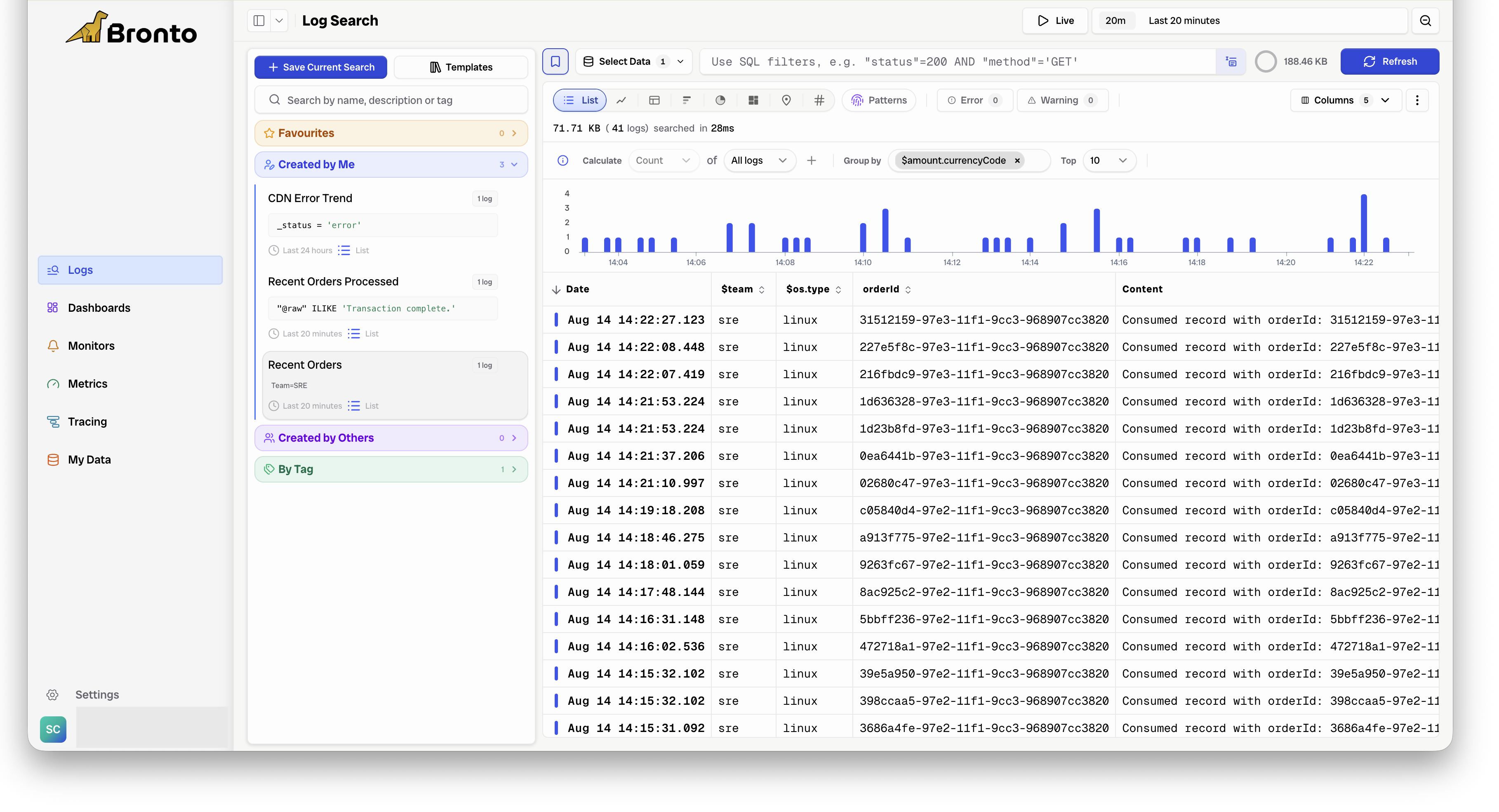Click the 20m time range badge
This screenshot has height=812, width=1499.
point(1115,21)
